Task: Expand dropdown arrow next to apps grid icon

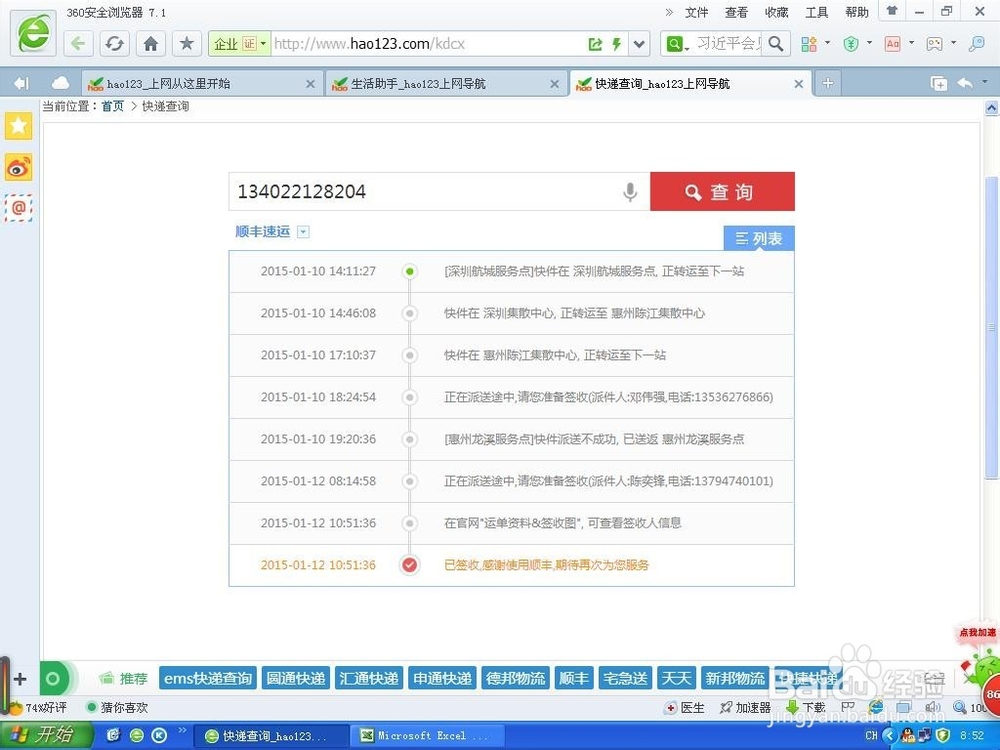Action: pyautogui.click(x=828, y=43)
